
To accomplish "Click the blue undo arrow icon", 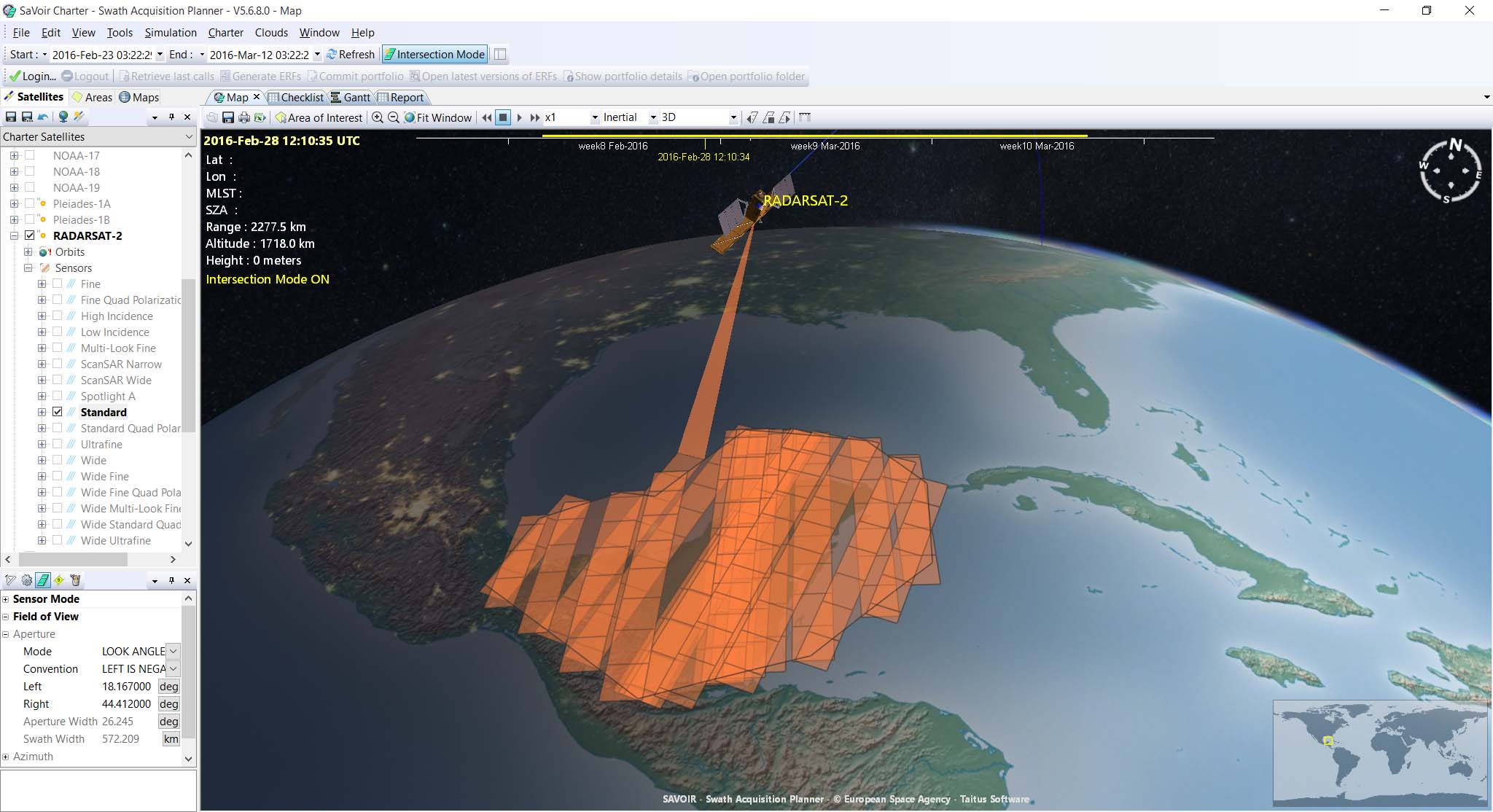I will (x=44, y=117).
